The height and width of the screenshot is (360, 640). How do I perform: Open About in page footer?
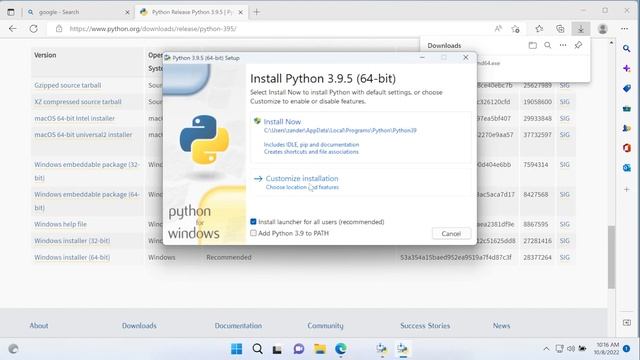(39, 326)
